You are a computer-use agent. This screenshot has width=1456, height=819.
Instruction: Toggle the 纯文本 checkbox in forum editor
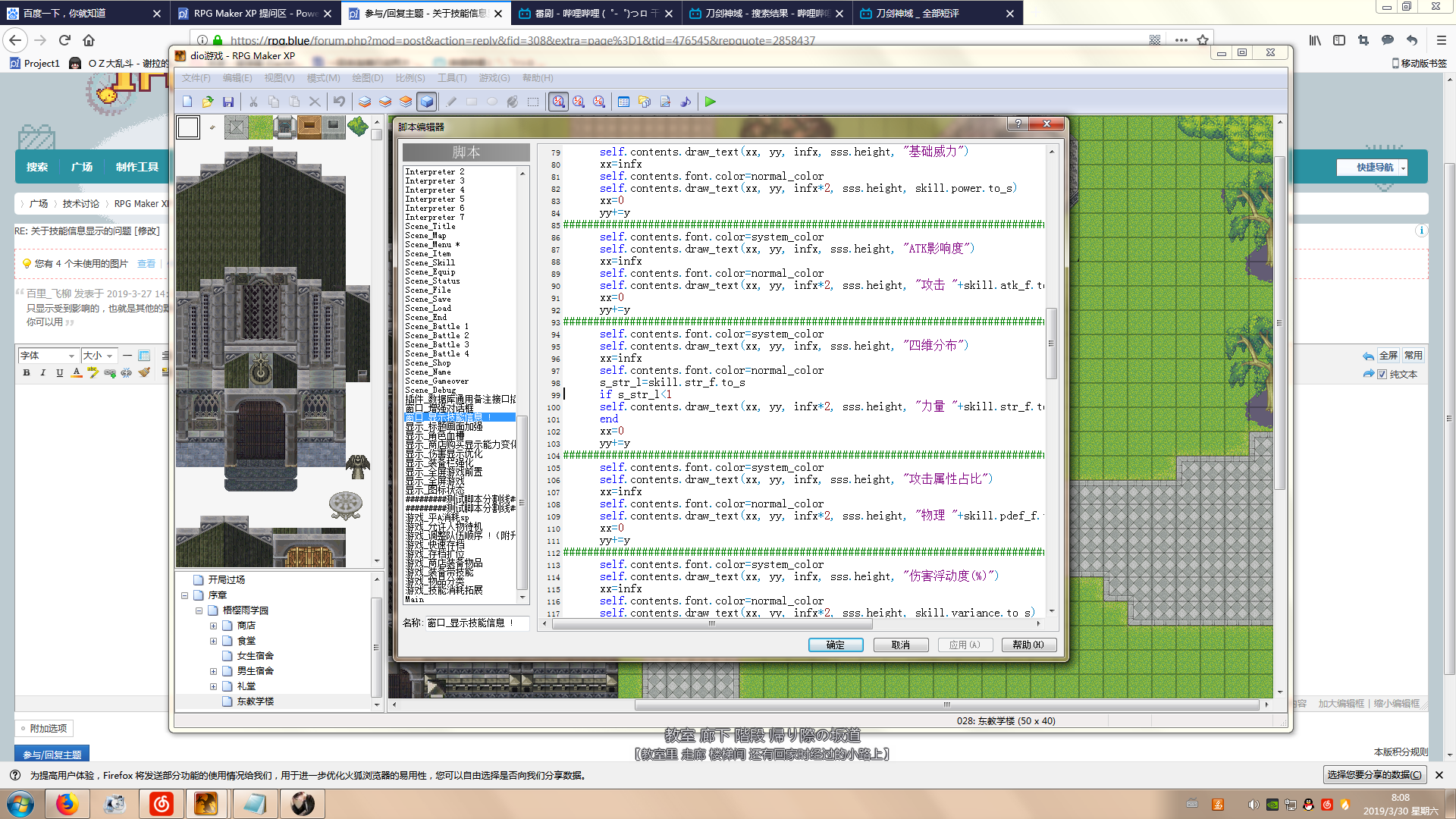[1382, 375]
